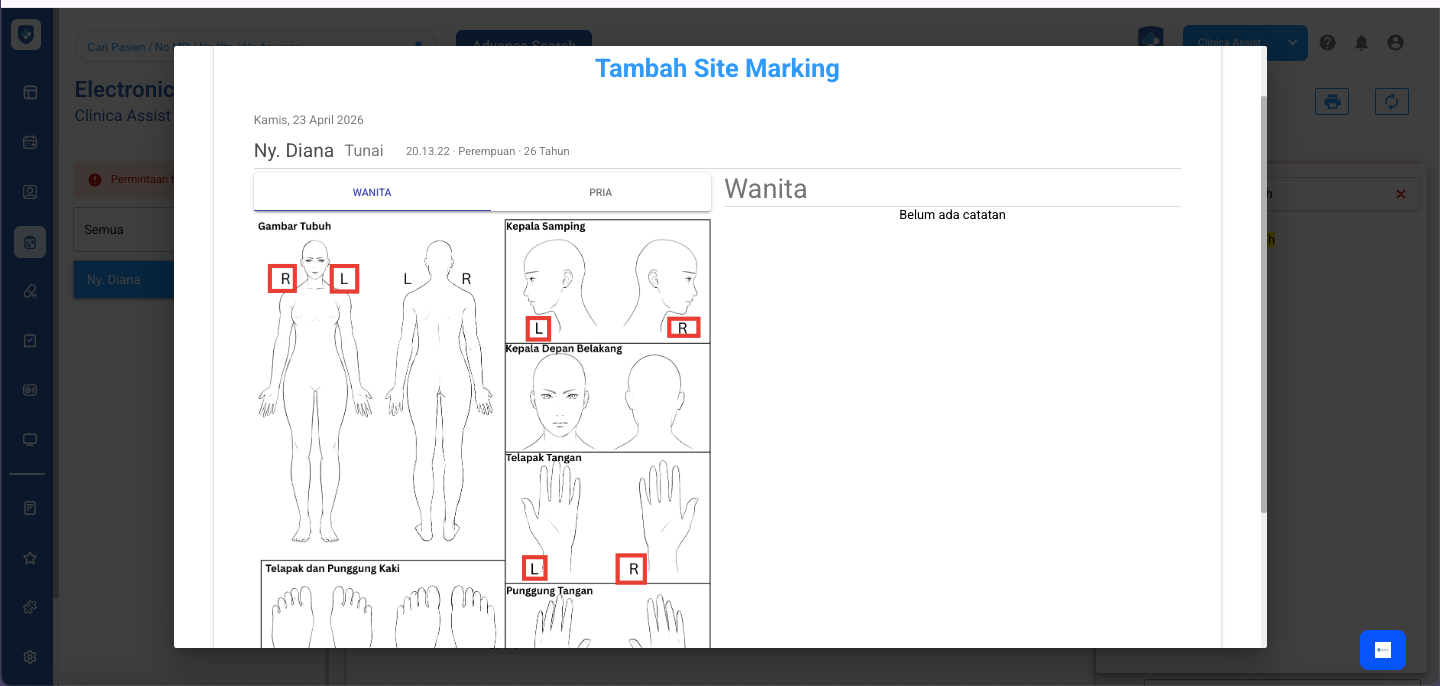Click the star icon in the sidebar
Image resolution: width=1440 pixels, height=686 pixels.
pos(30,558)
